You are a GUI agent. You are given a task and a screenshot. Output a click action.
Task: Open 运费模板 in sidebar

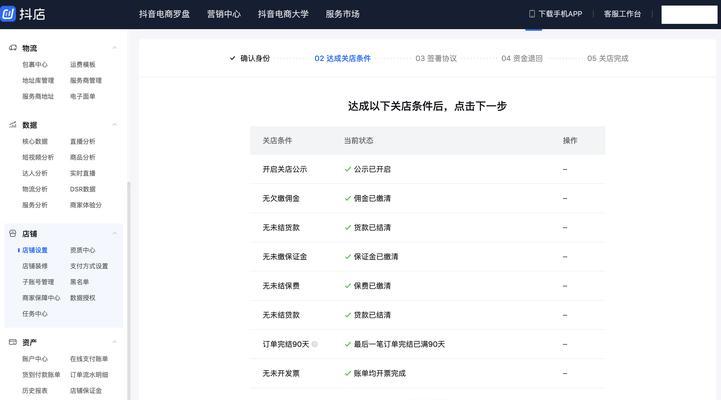click(x=83, y=64)
